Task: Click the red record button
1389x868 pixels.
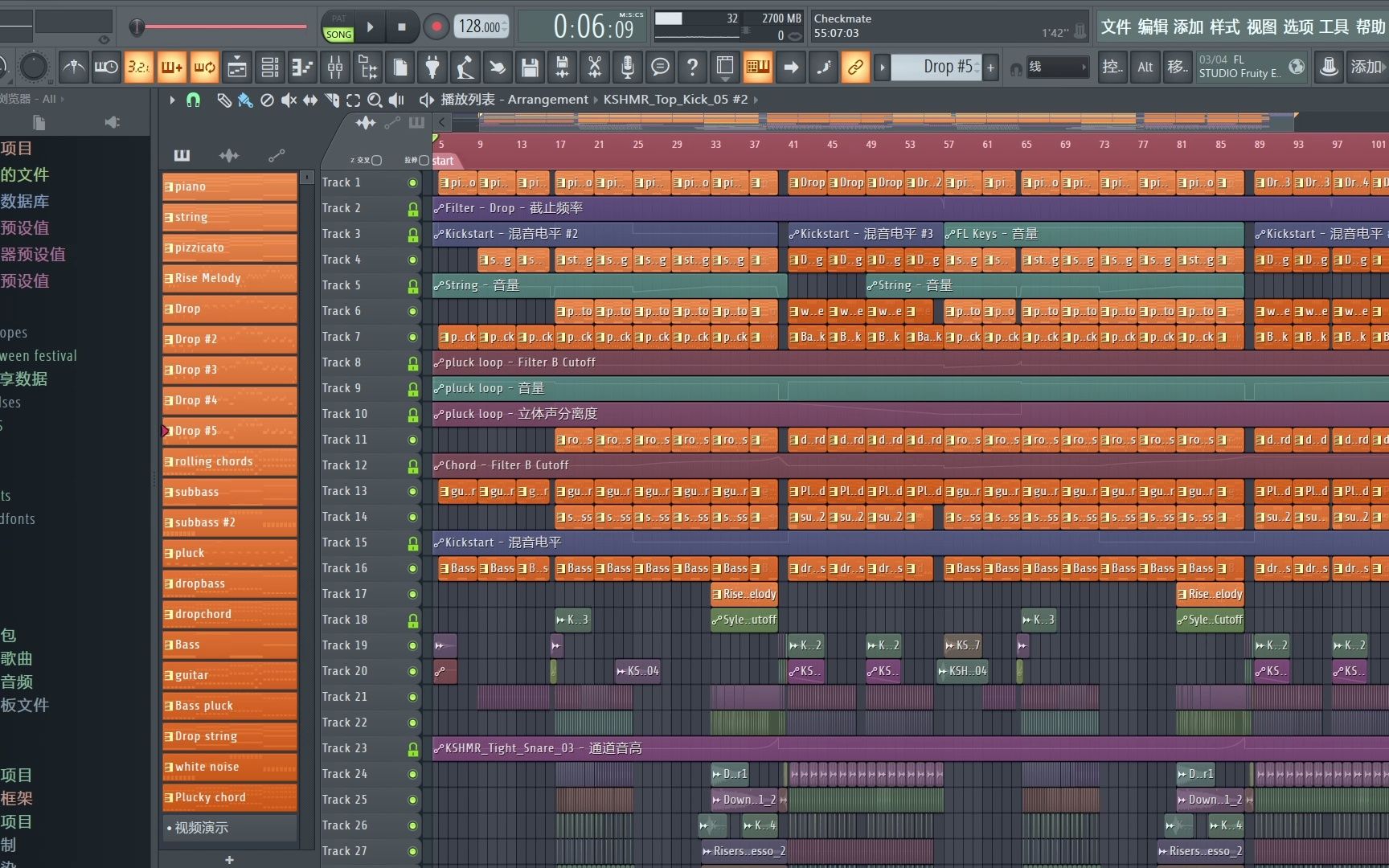Action: pyautogui.click(x=436, y=27)
